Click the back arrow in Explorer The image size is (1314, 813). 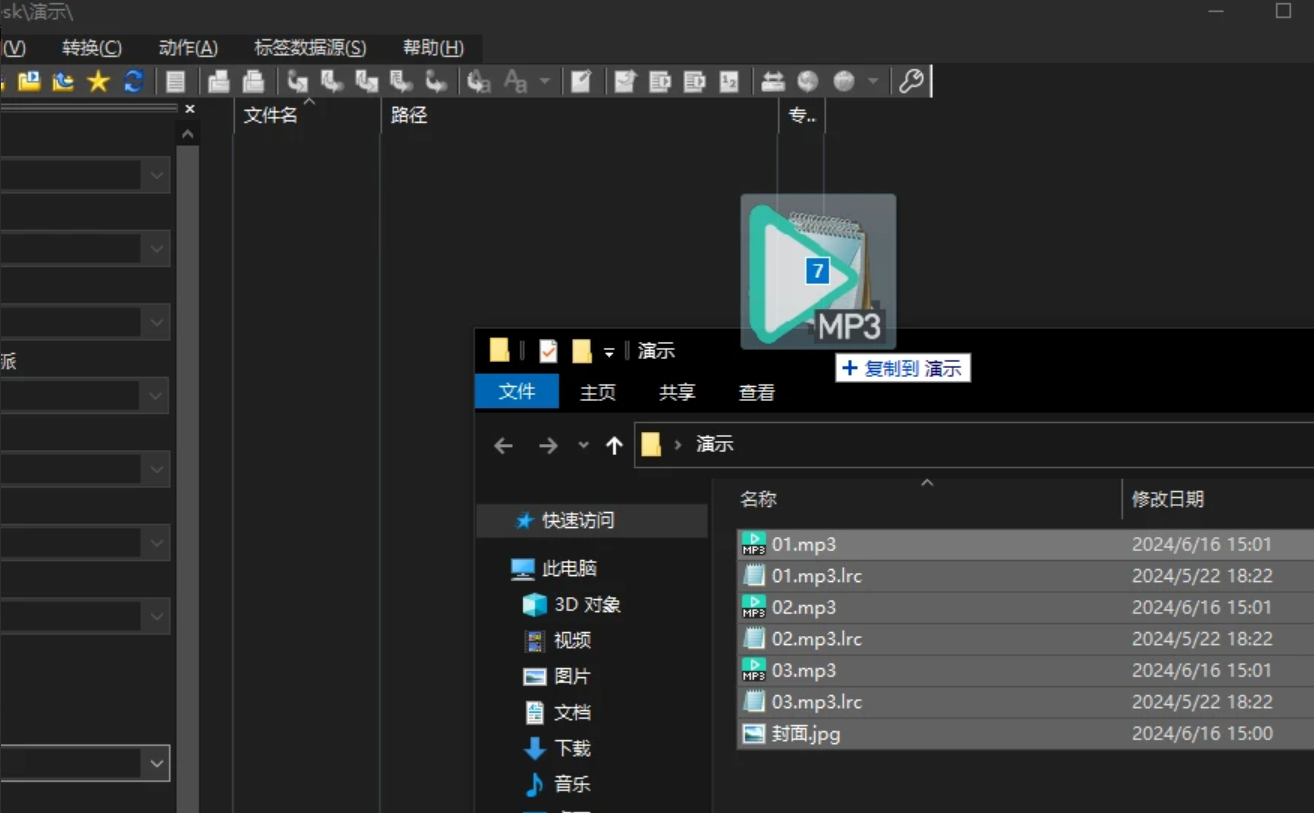click(503, 445)
